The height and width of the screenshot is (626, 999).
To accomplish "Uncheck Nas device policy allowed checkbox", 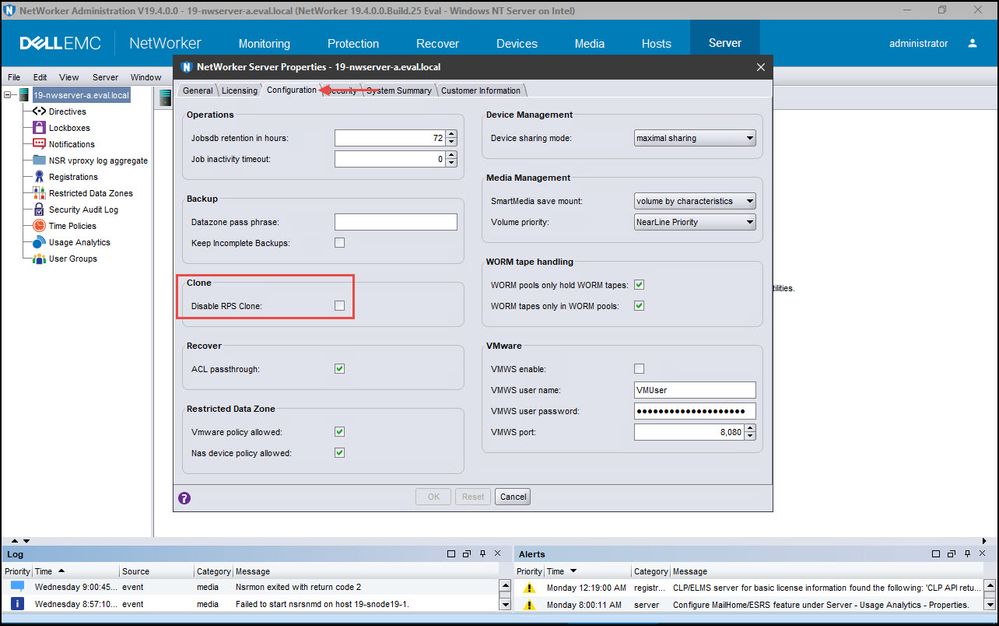I will tap(340, 453).
